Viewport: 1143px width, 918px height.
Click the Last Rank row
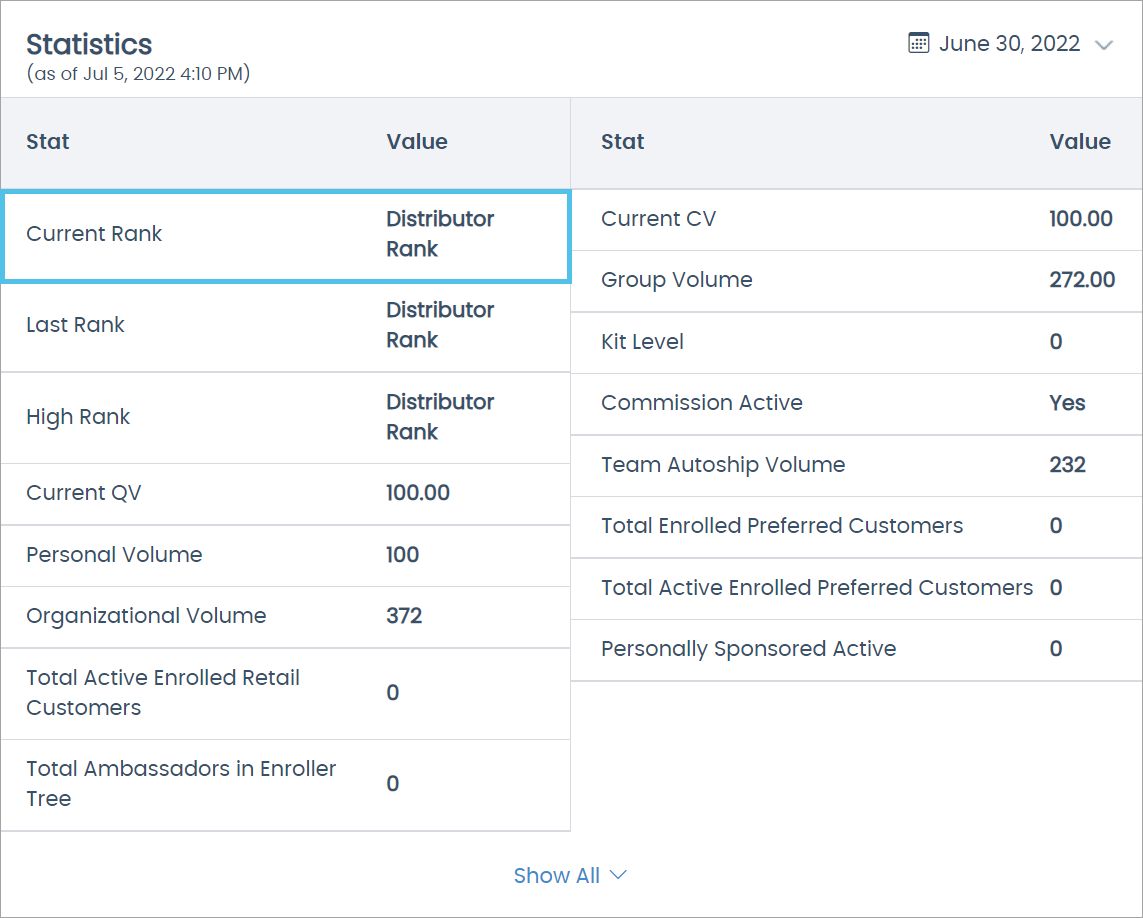[x=285, y=326]
